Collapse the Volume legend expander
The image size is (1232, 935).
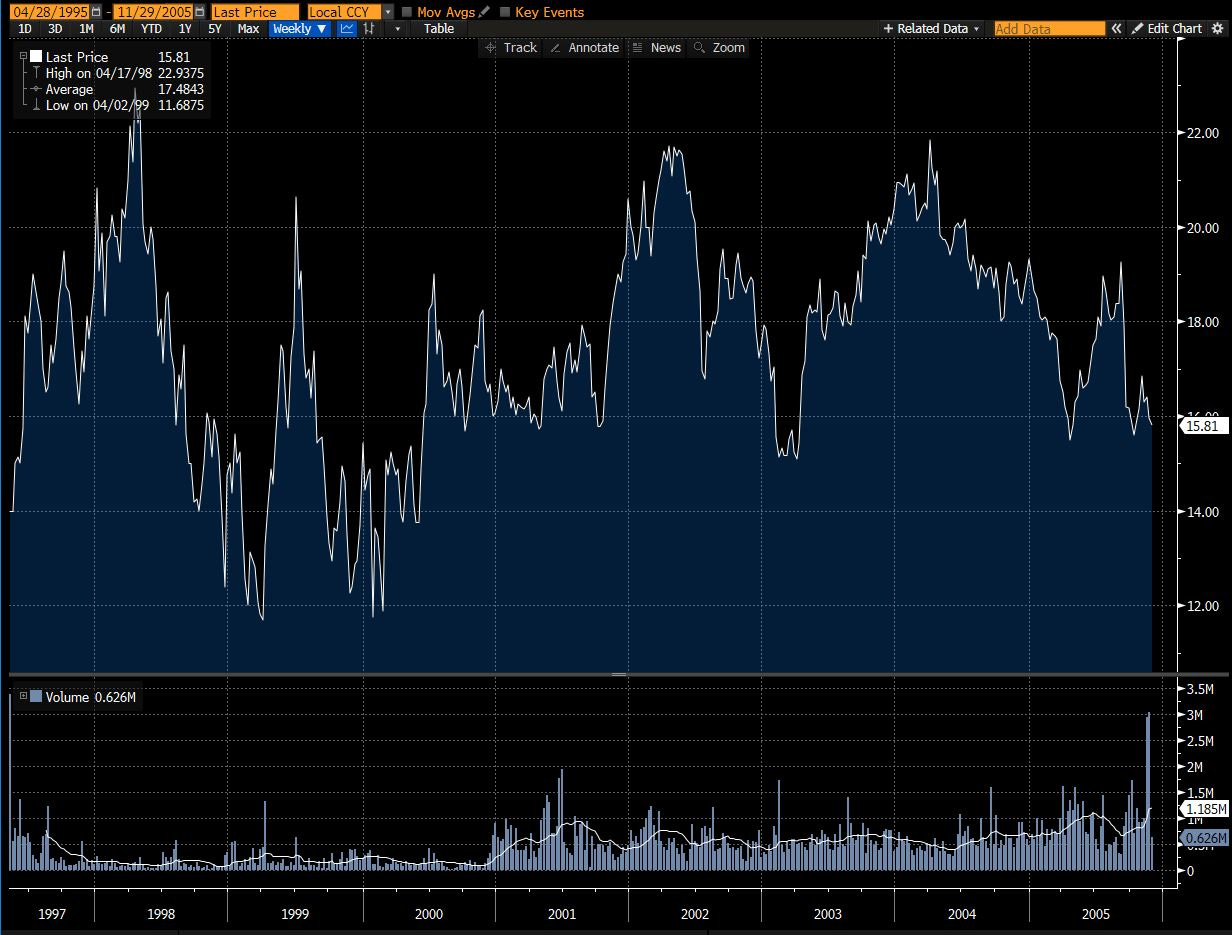click(23, 696)
